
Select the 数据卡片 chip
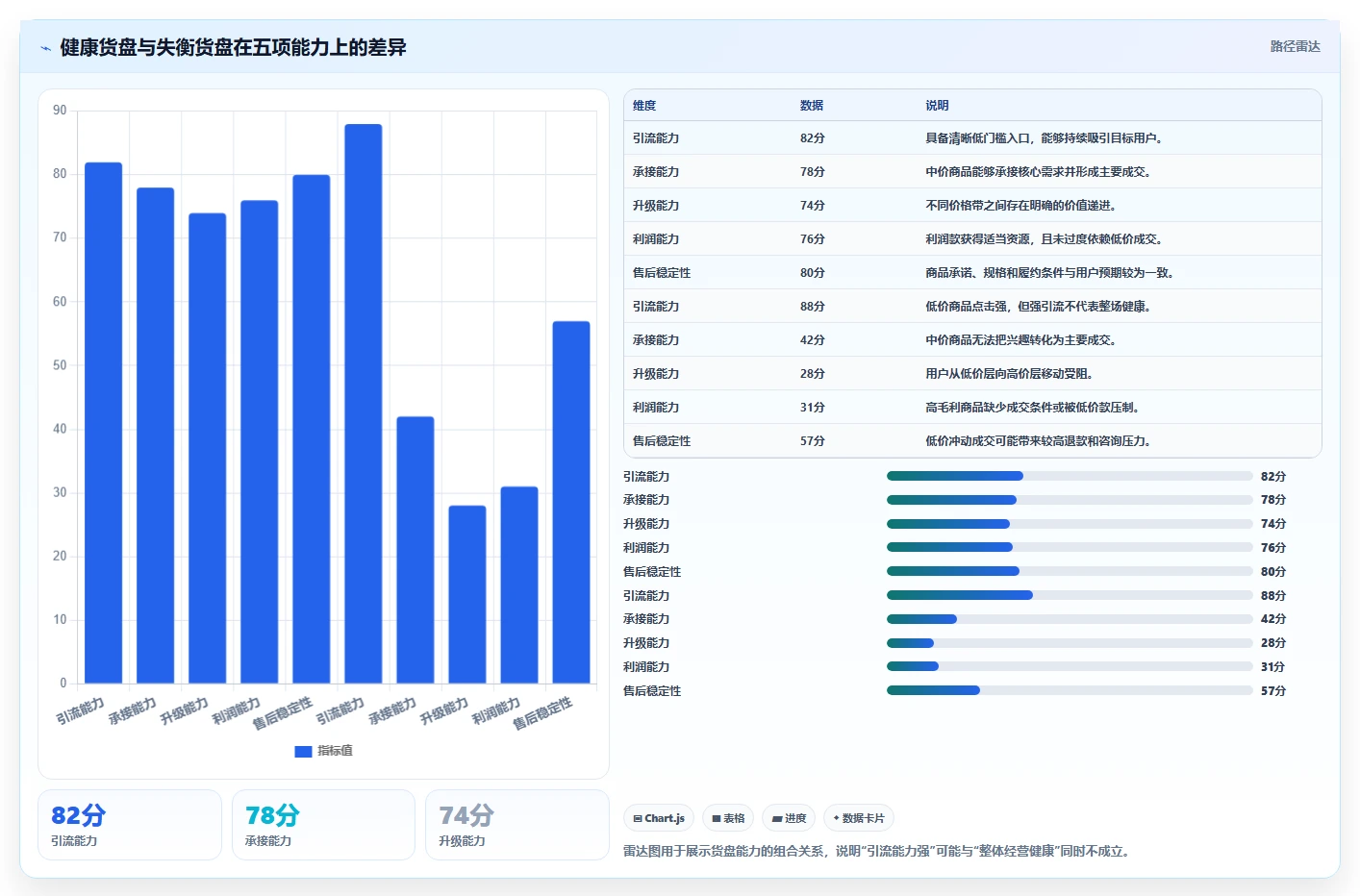[x=859, y=818]
